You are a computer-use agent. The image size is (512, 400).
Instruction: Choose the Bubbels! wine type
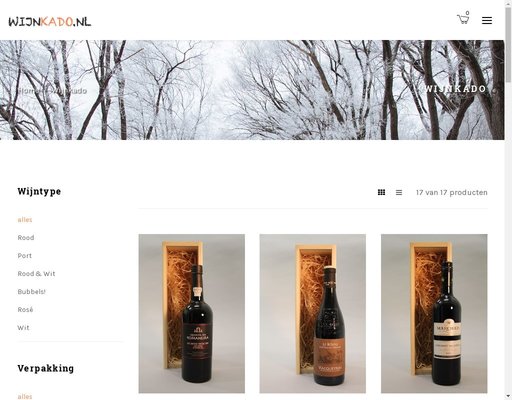pyautogui.click(x=31, y=292)
